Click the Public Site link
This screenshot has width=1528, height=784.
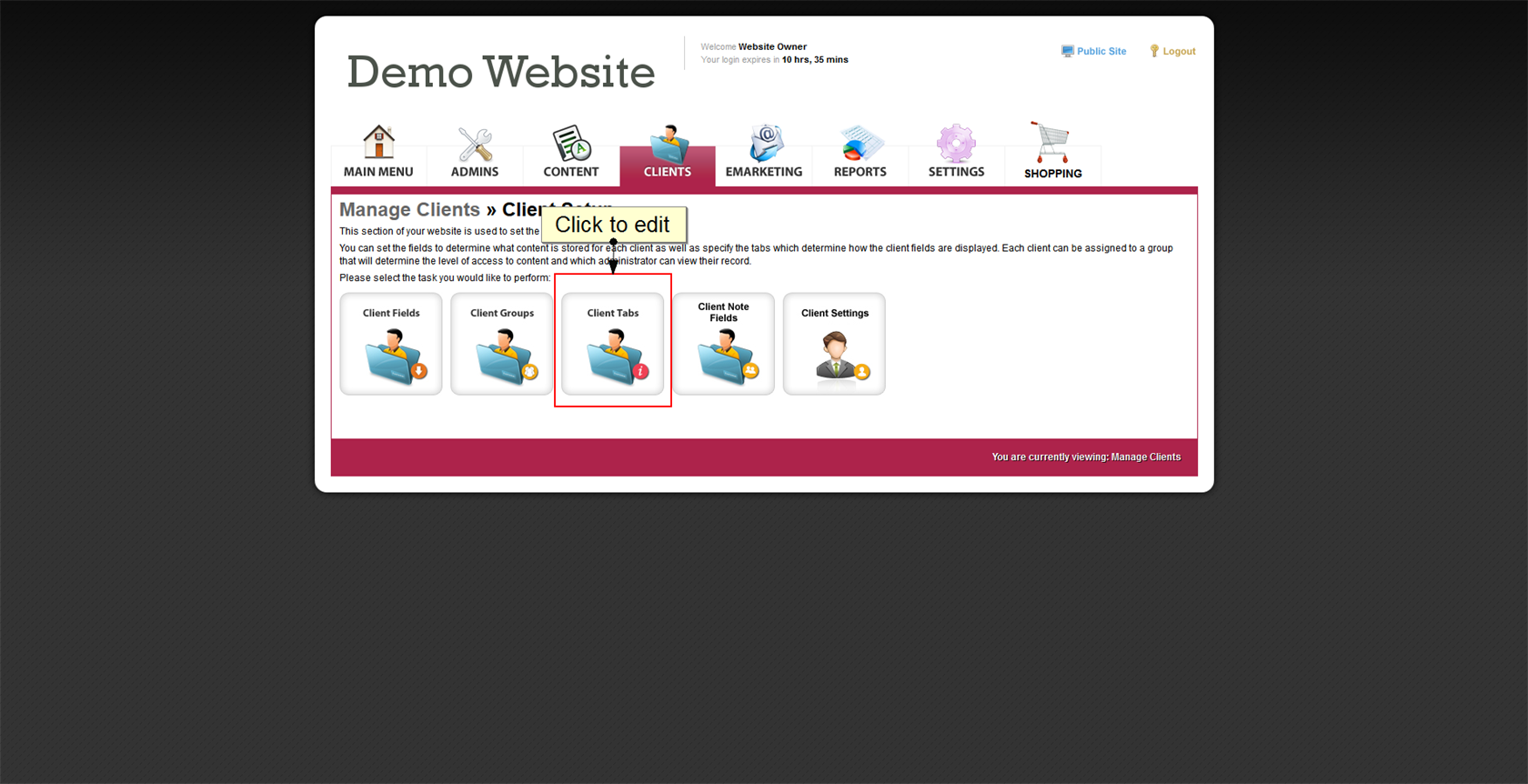tap(1101, 52)
